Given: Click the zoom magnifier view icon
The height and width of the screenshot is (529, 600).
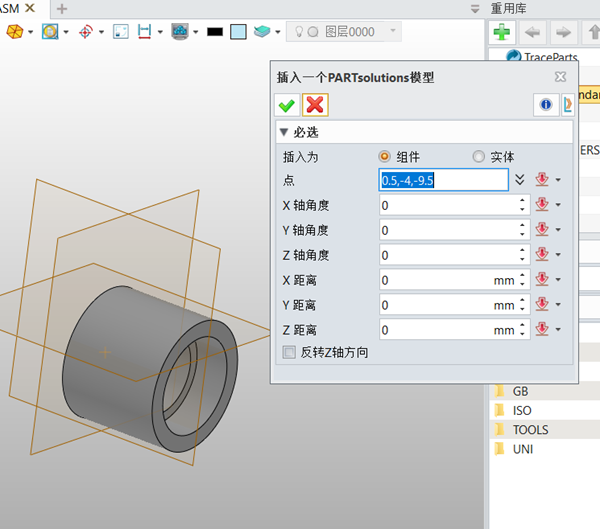Looking at the screenshot, I should [50, 31].
